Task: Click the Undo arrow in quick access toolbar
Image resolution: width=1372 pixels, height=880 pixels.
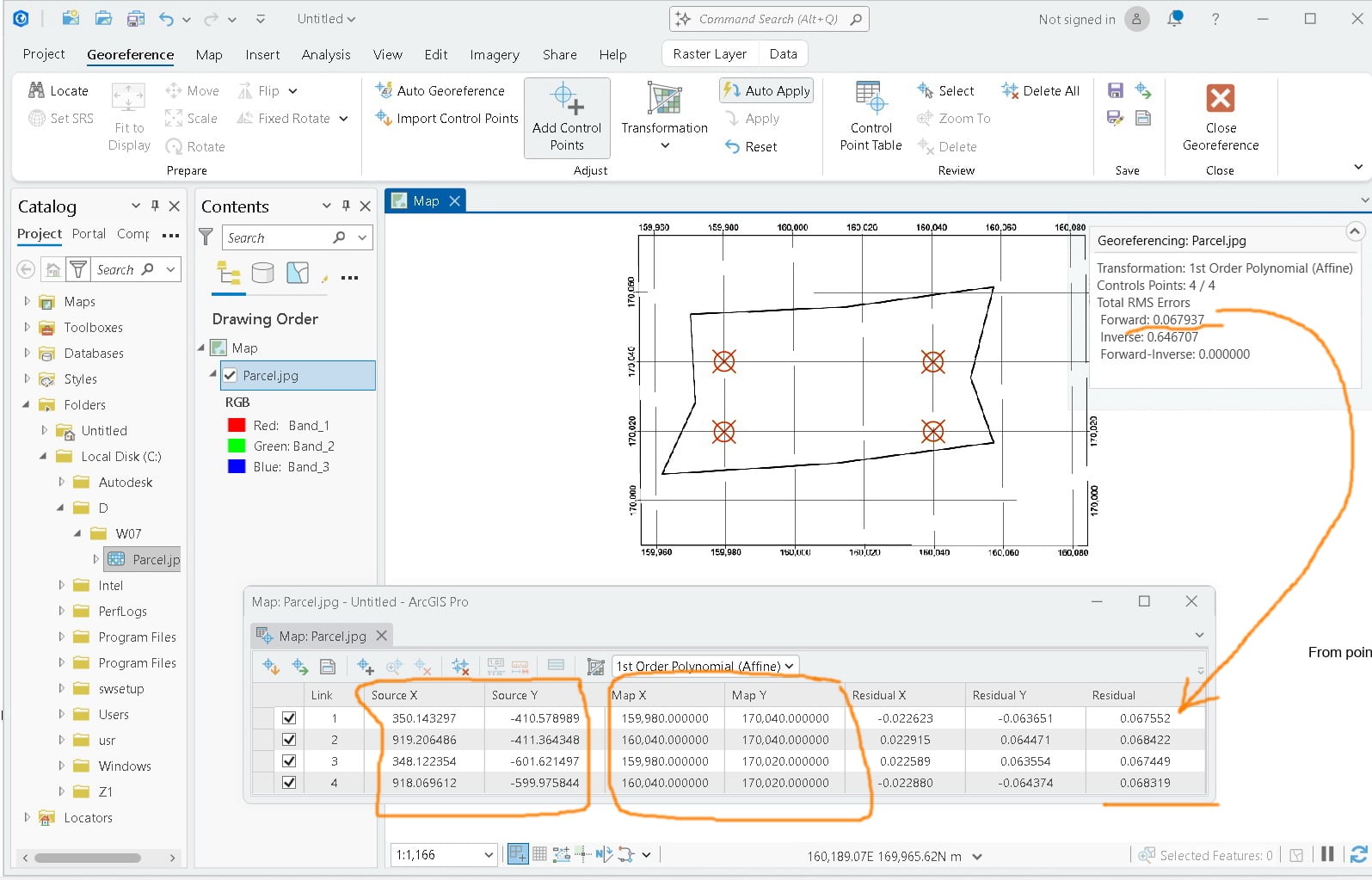Action: coord(166,19)
